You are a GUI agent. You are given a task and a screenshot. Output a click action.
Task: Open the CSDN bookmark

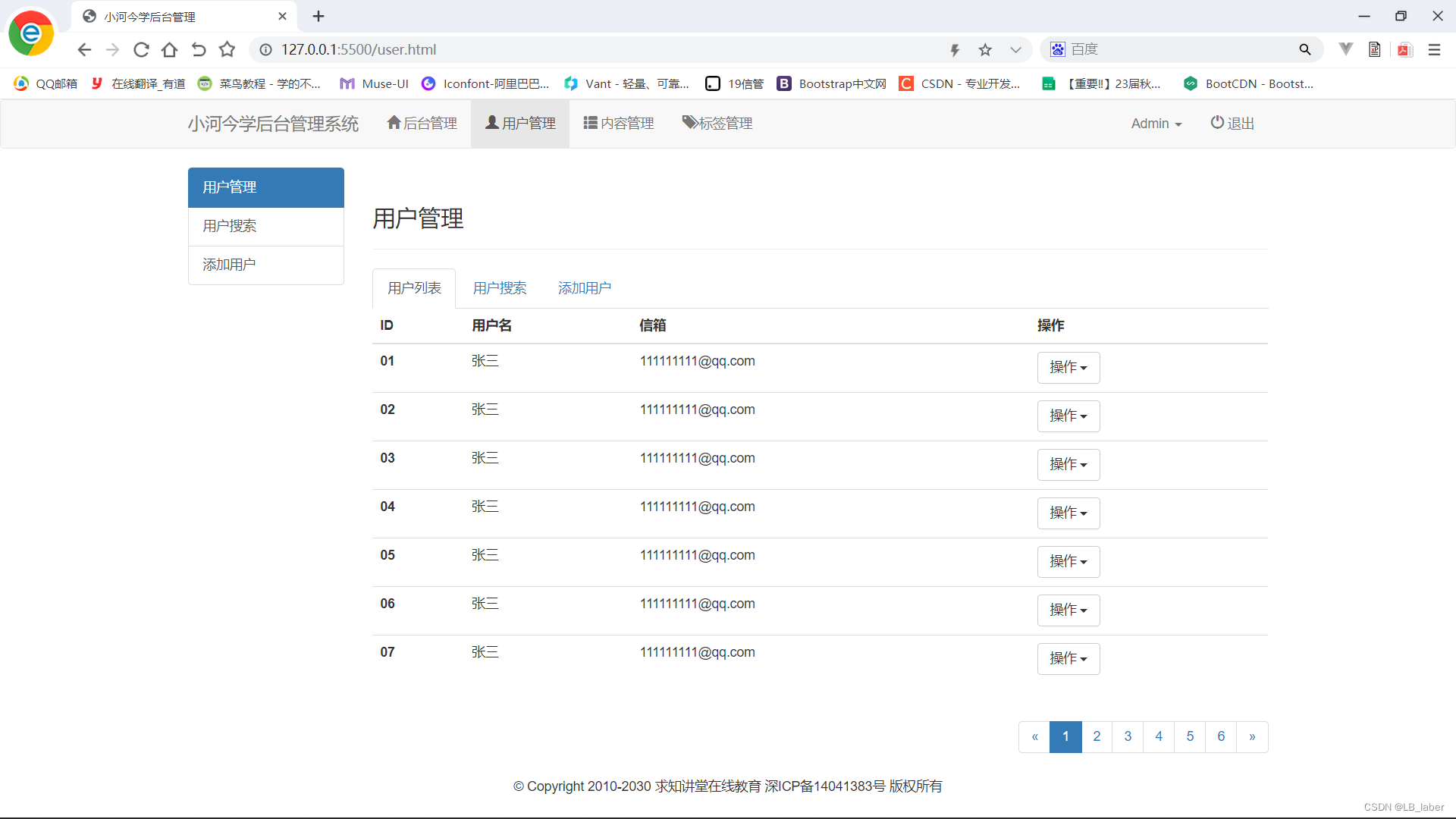coord(959,83)
